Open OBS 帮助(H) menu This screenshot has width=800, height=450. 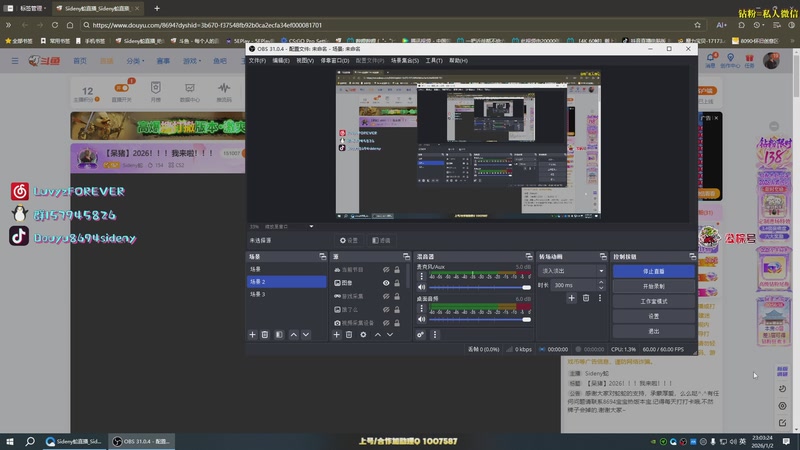pyautogui.click(x=458, y=60)
